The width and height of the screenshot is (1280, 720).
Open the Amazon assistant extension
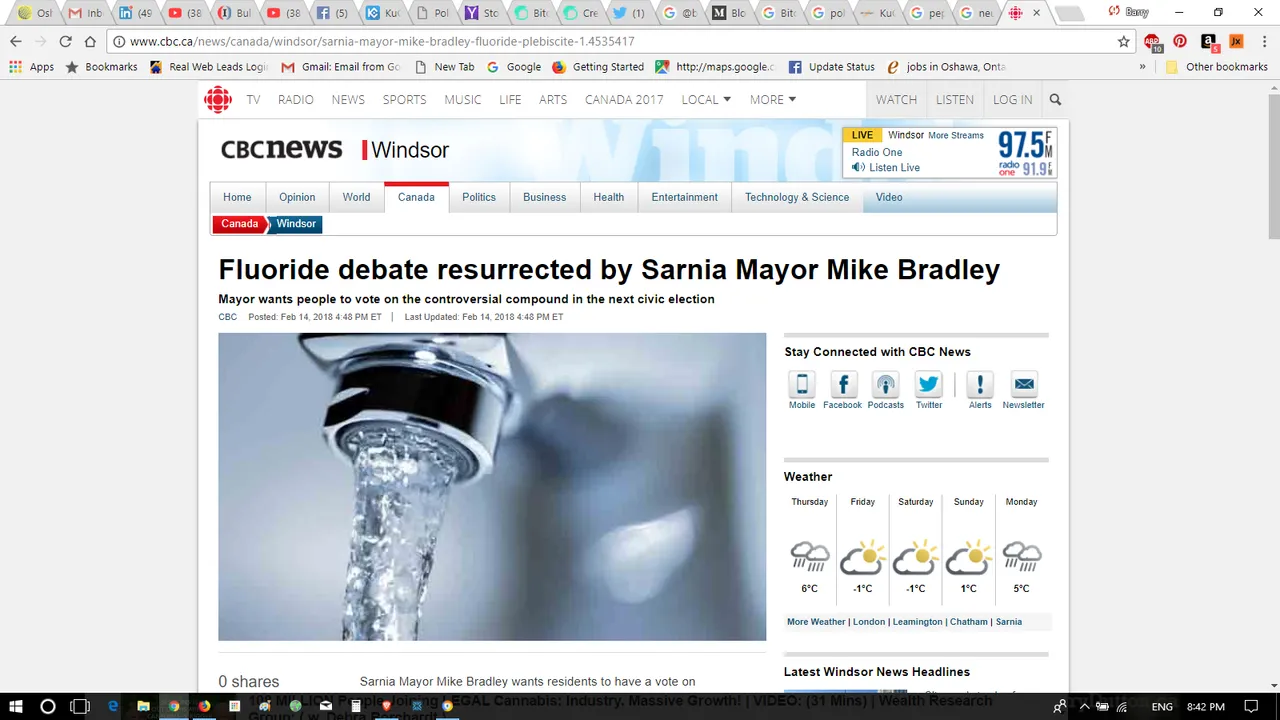click(1209, 42)
